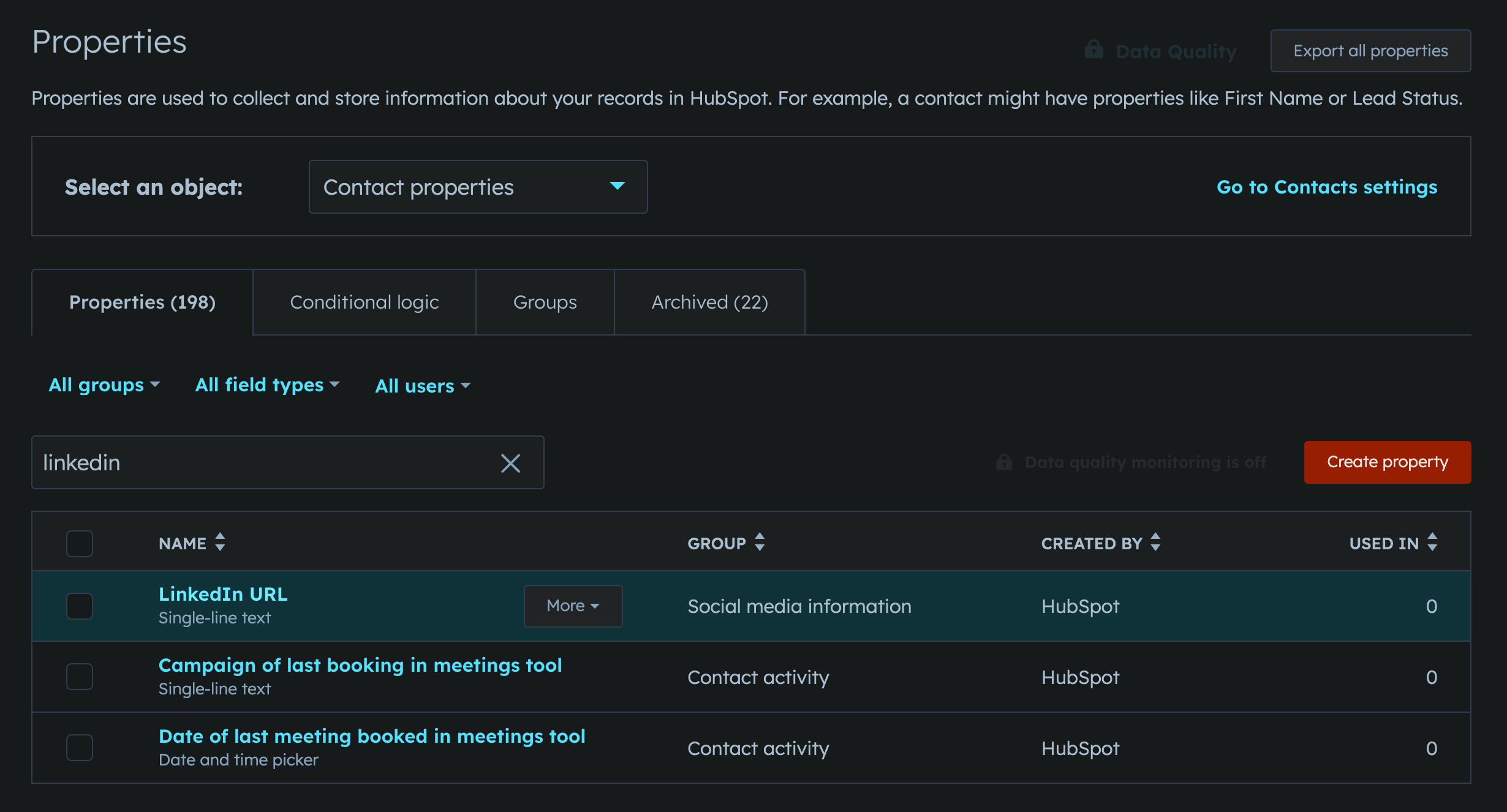Click the lock icon beside Data quality monitoring
Viewport: 1507px width, 812px height.
(1004, 462)
